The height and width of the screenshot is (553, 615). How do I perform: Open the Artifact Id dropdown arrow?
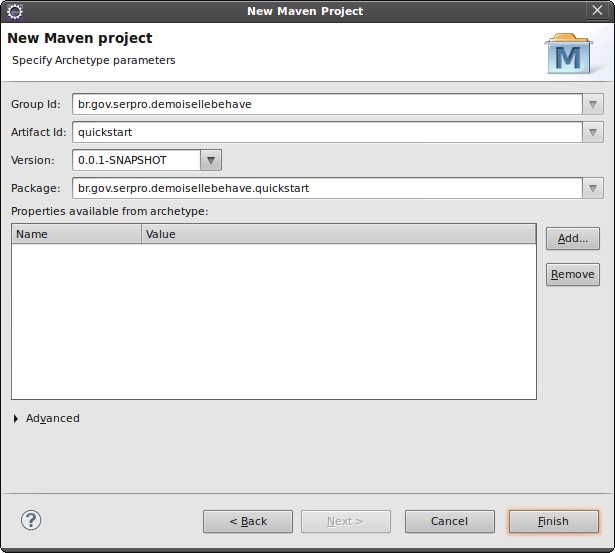click(x=593, y=133)
